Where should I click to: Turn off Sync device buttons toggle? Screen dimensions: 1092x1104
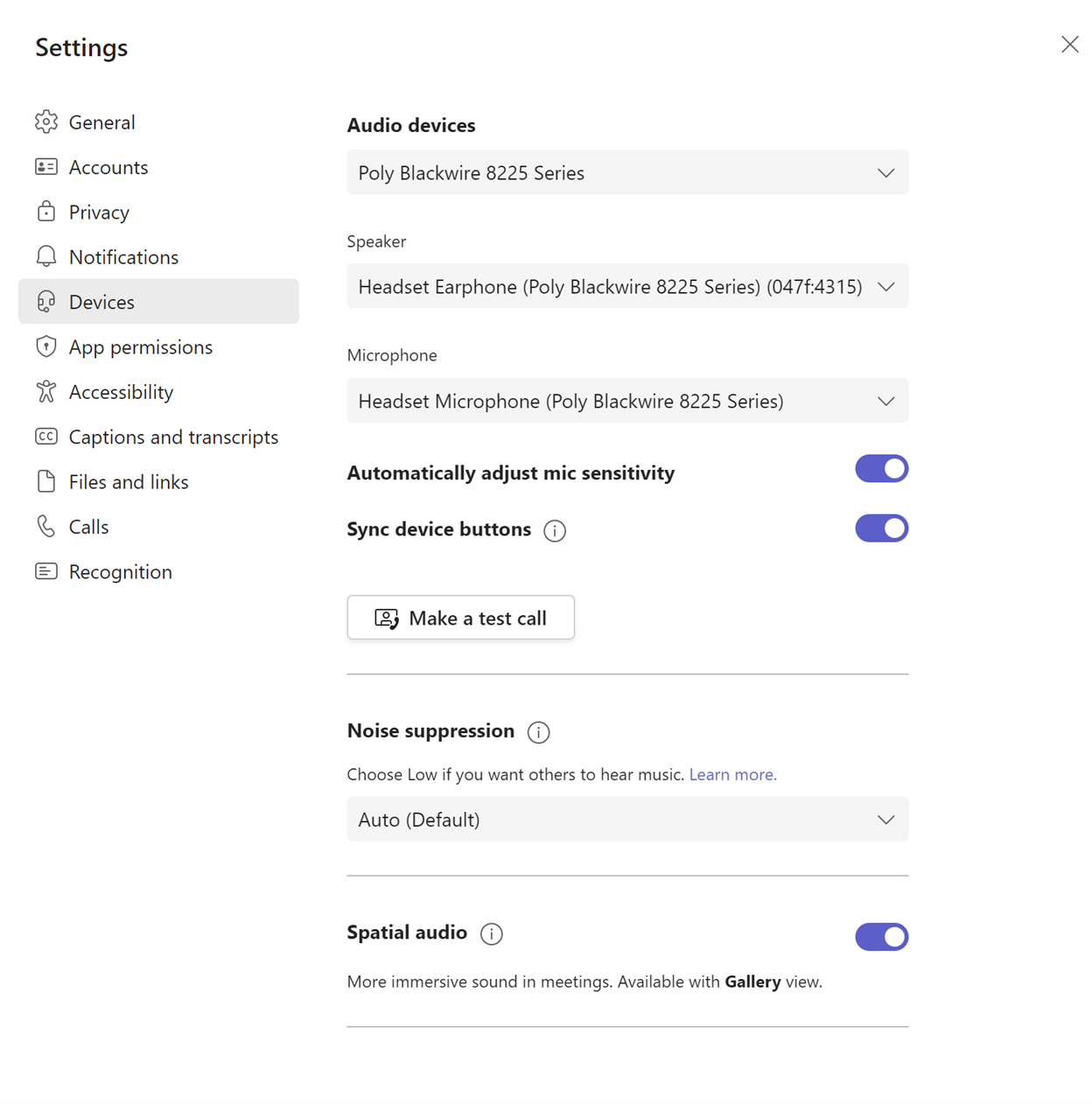point(882,528)
